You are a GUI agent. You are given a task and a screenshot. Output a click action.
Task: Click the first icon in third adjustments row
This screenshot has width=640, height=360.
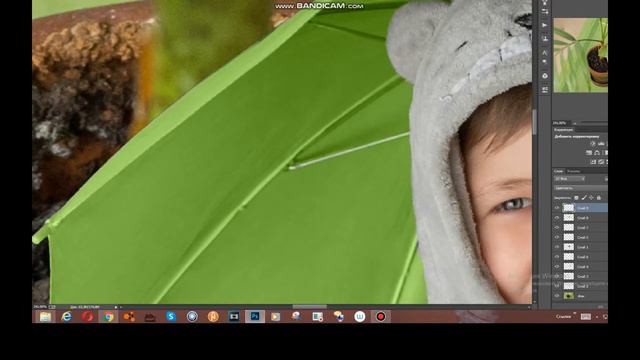coord(593,162)
